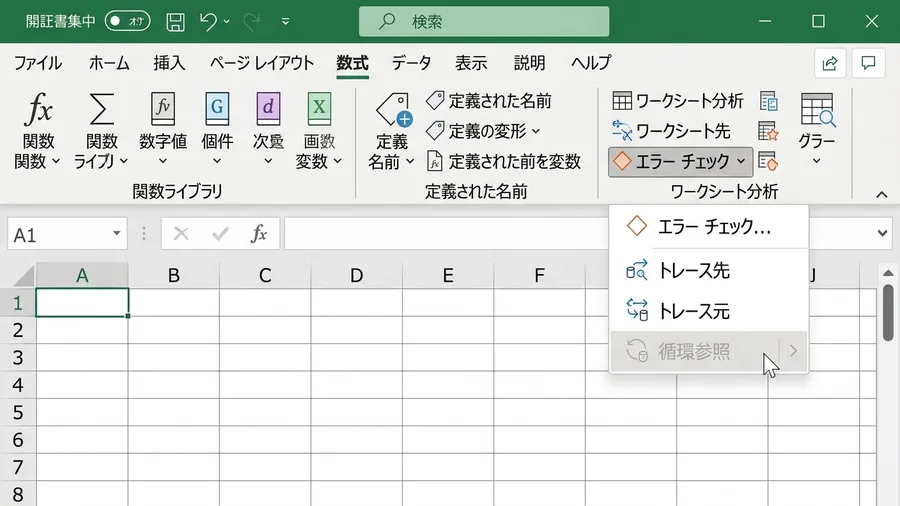Expand the 関数ライブラリ sigma dropdown arrow
900x506 pixels.
[x=123, y=162]
